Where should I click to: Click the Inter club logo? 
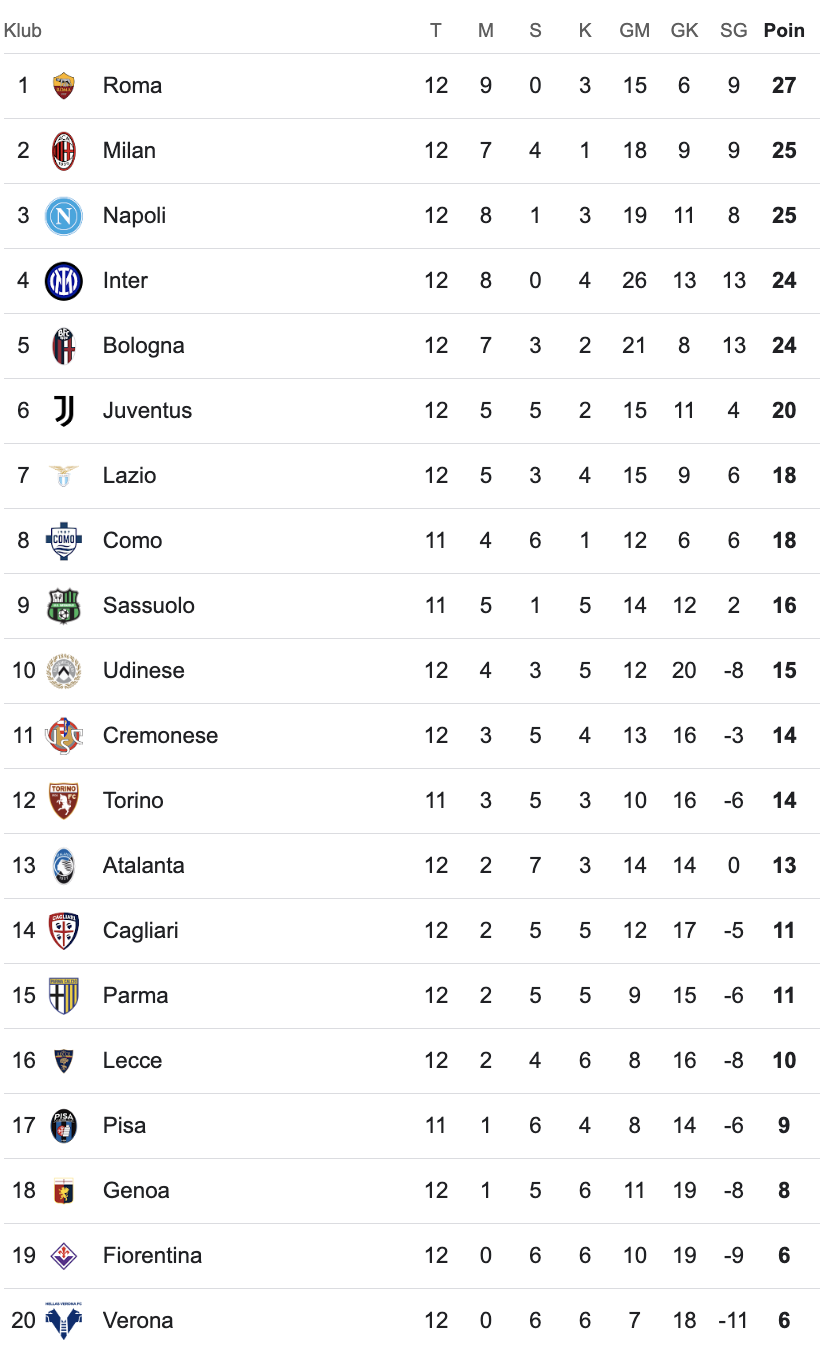[x=64, y=281]
